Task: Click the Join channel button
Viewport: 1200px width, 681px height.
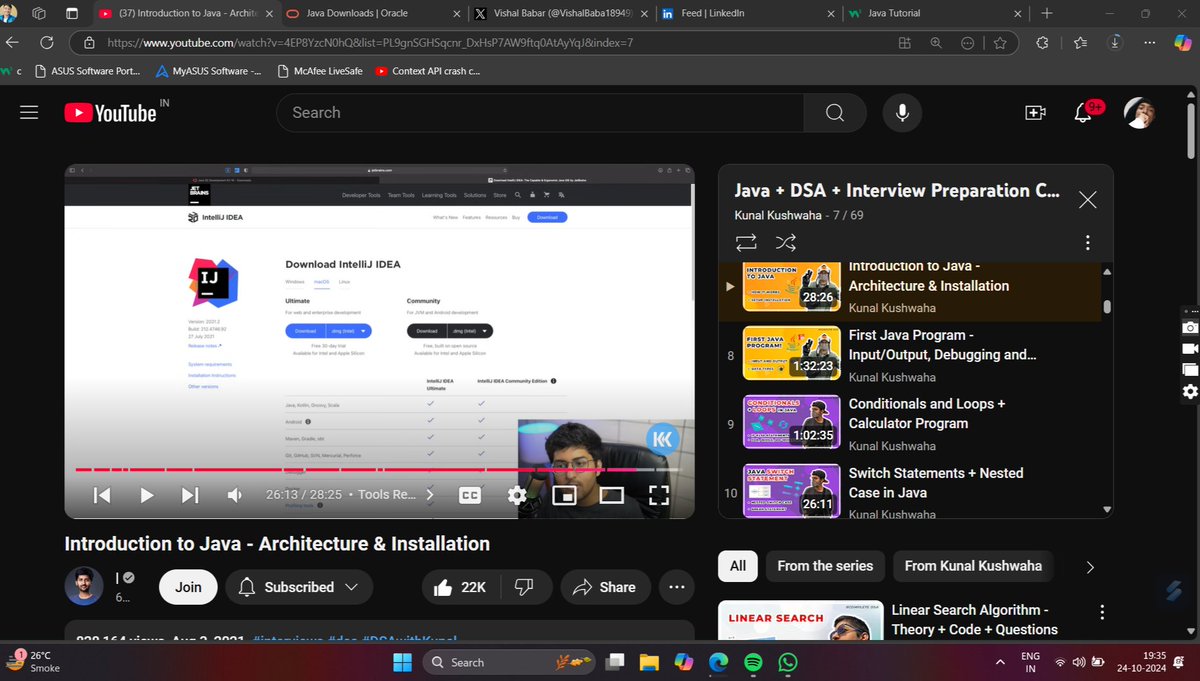Action: coord(188,587)
